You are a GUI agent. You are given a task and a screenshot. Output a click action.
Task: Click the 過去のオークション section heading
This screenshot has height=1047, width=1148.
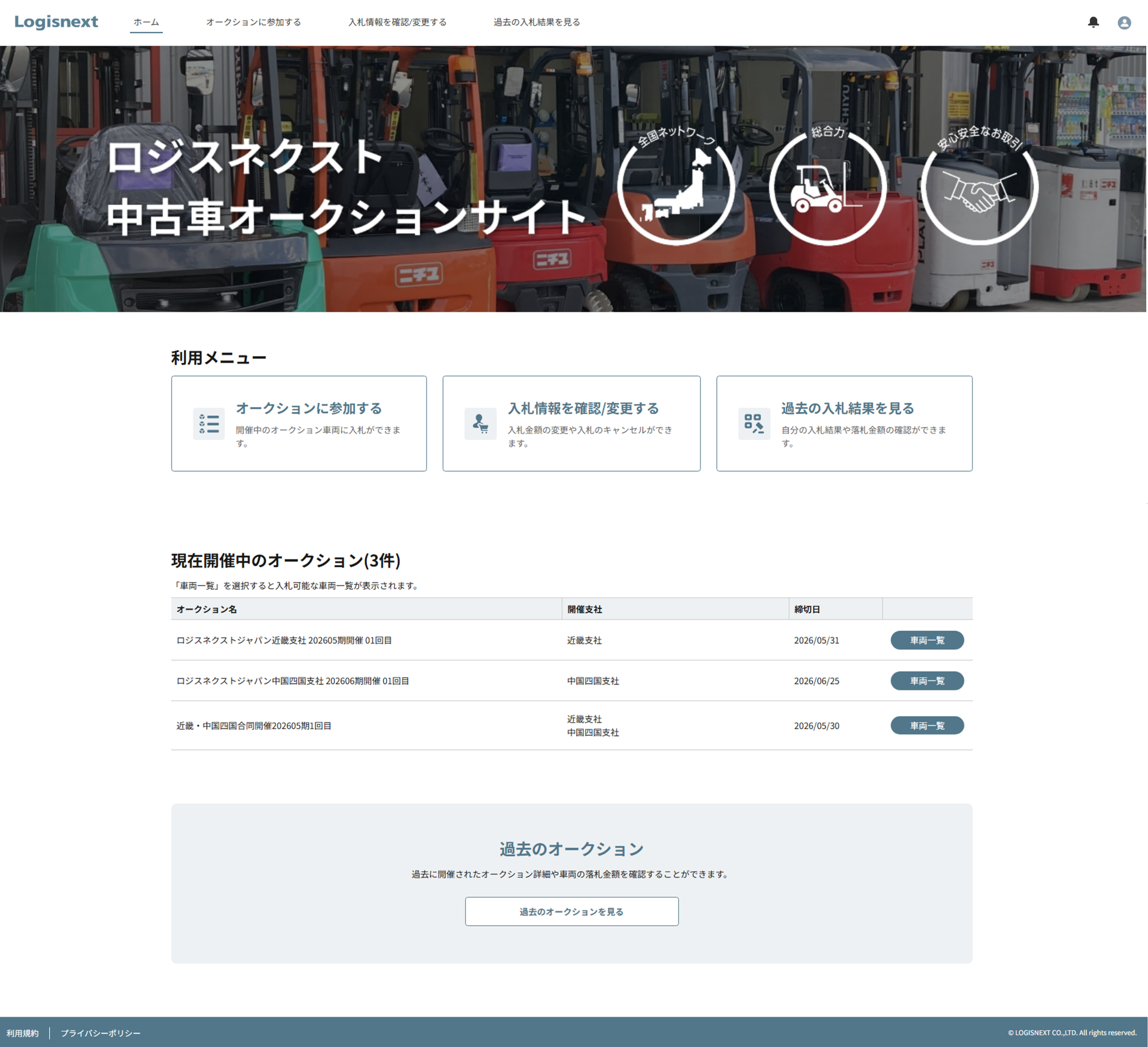pyautogui.click(x=572, y=849)
